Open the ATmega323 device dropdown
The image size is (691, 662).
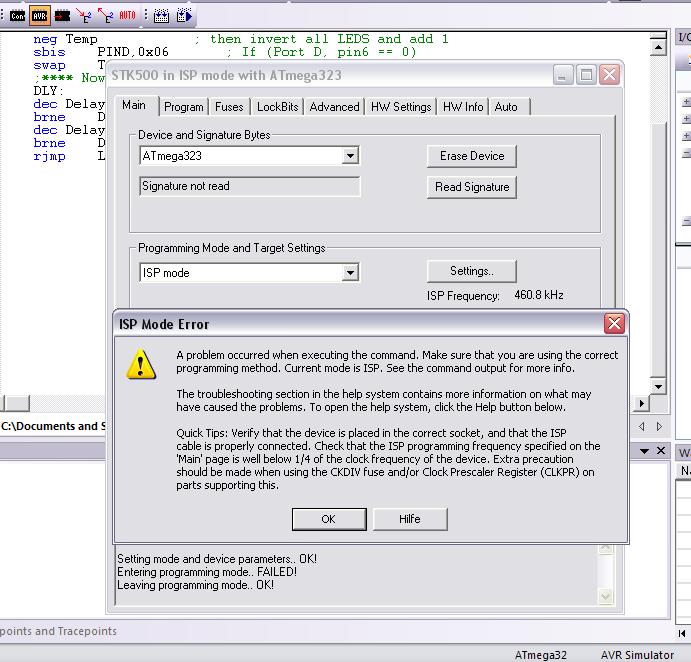tap(350, 156)
